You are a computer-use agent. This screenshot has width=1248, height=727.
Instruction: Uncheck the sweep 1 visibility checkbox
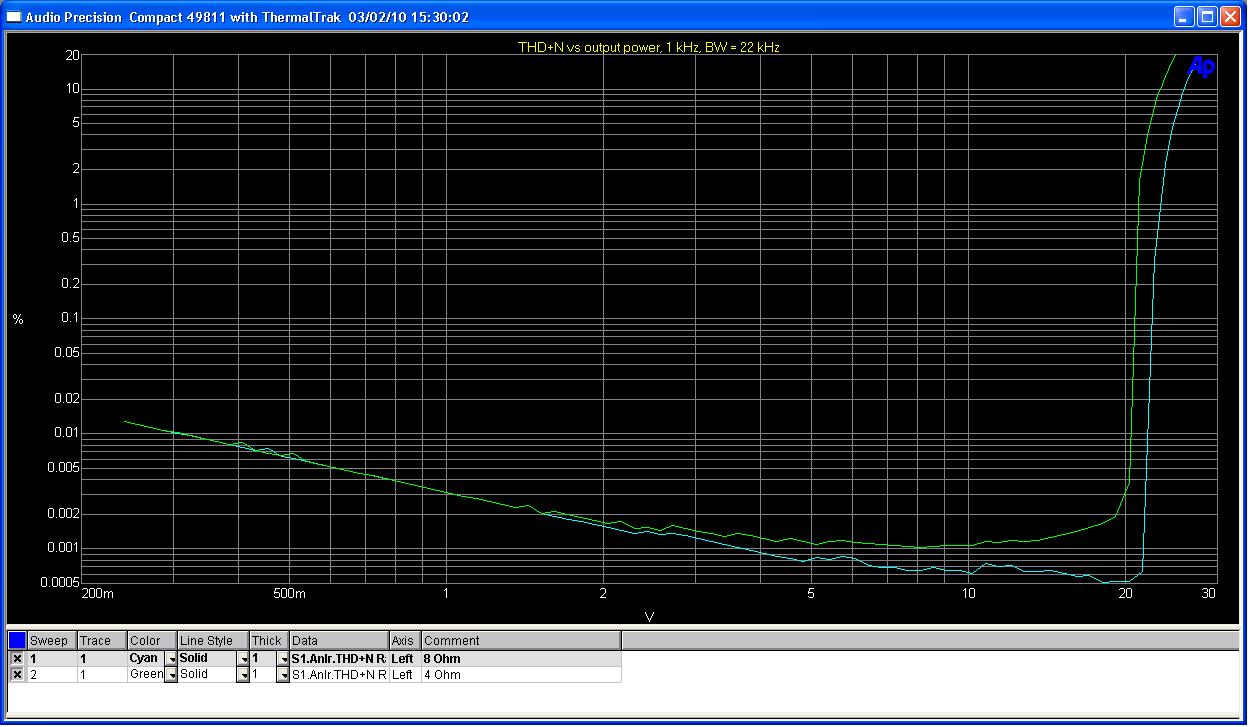(x=17, y=659)
